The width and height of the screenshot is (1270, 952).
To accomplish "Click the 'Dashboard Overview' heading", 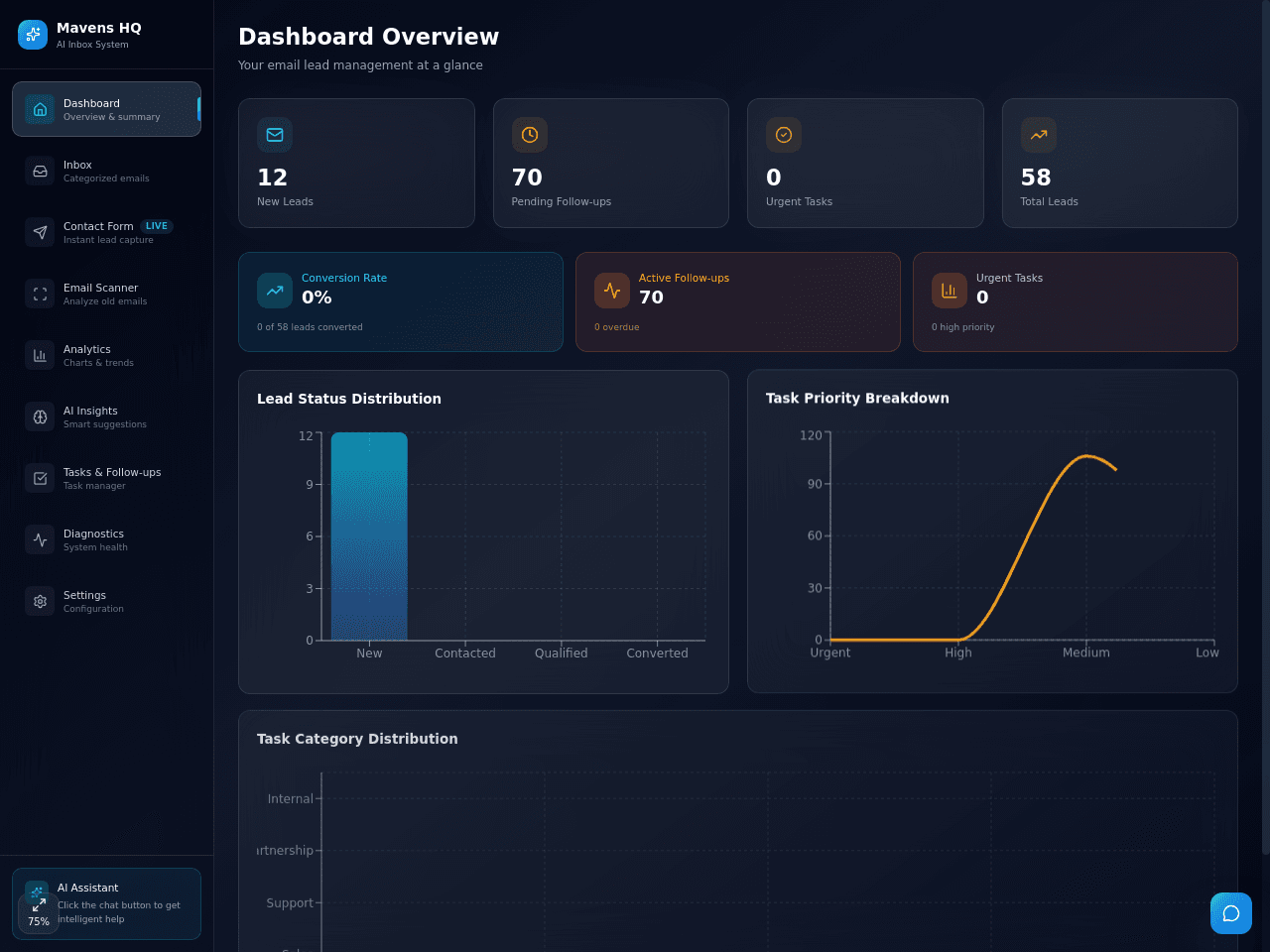I will pyautogui.click(x=368, y=37).
